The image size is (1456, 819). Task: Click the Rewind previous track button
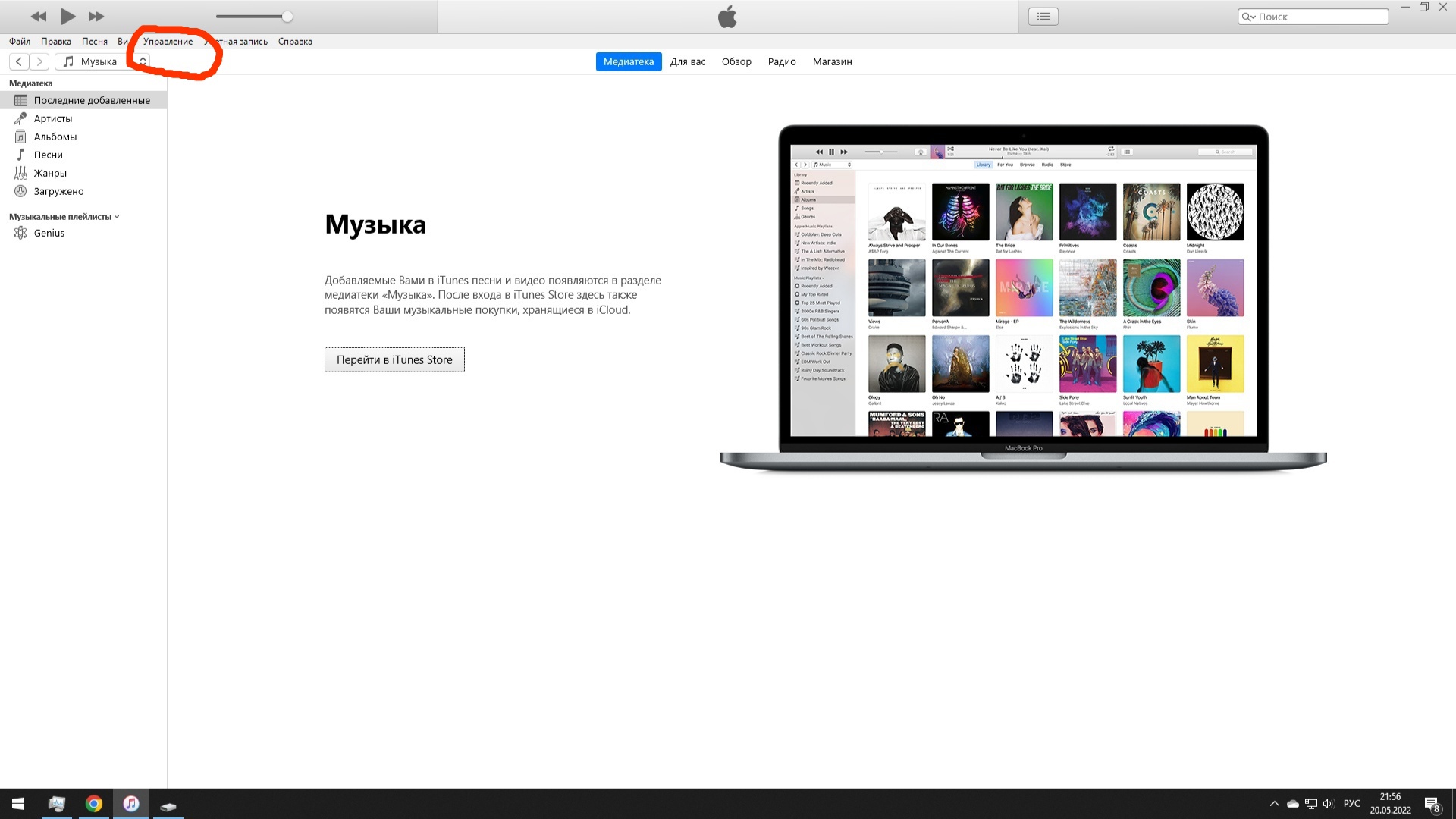[39, 16]
